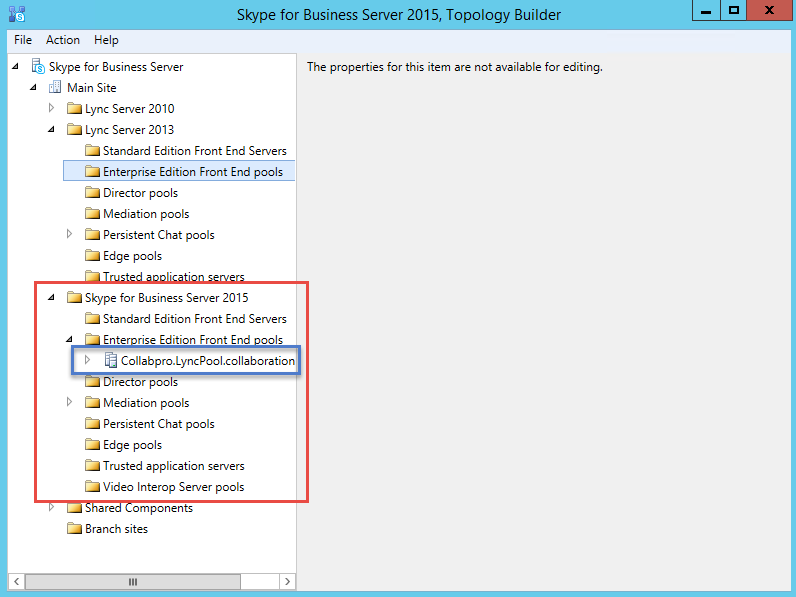Collapse the Skype for Business Server 2015 node
The image size is (796, 597).
[x=51, y=297]
